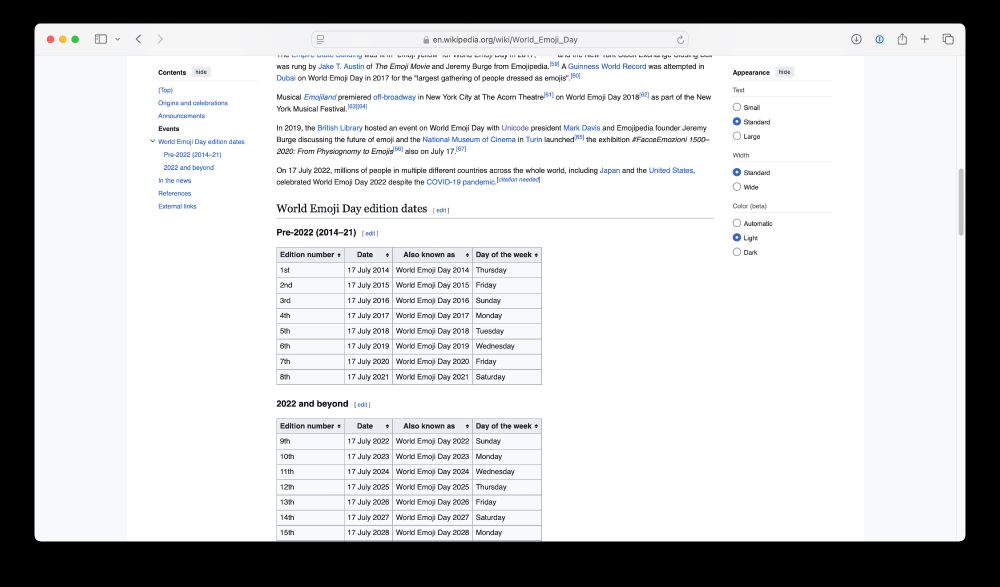1000x587 pixels.
Task: Open a new tab with plus icon
Action: pyautogui.click(x=924, y=40)
